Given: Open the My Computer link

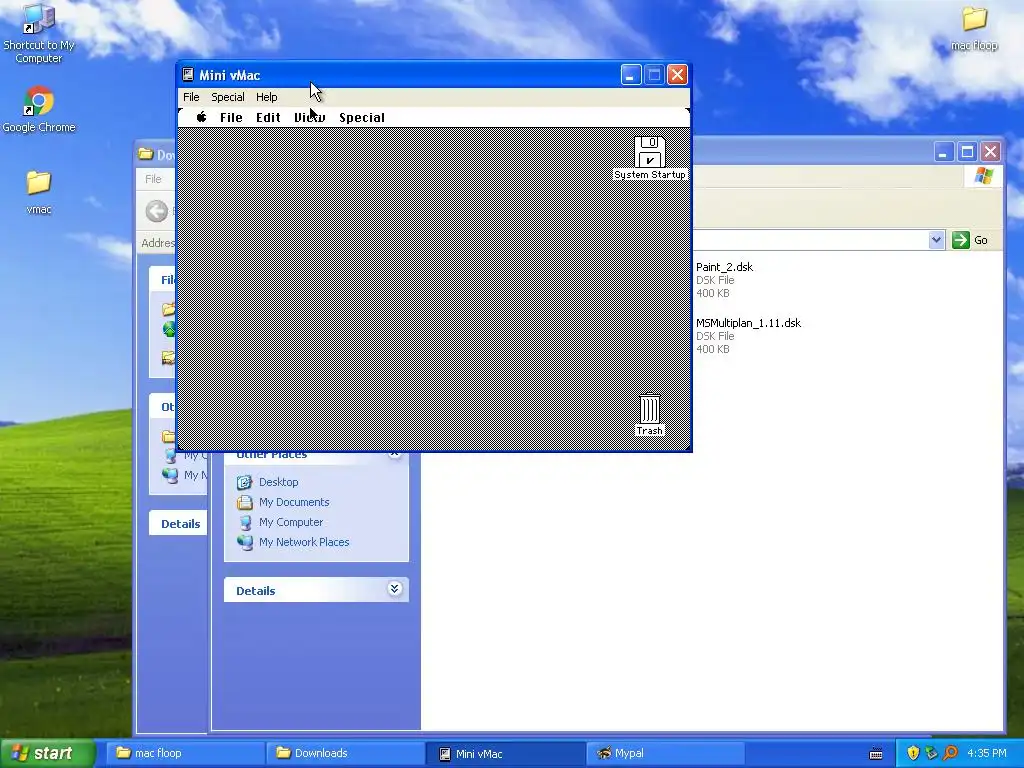Looking at the screenshot, I should pos(291,522).
